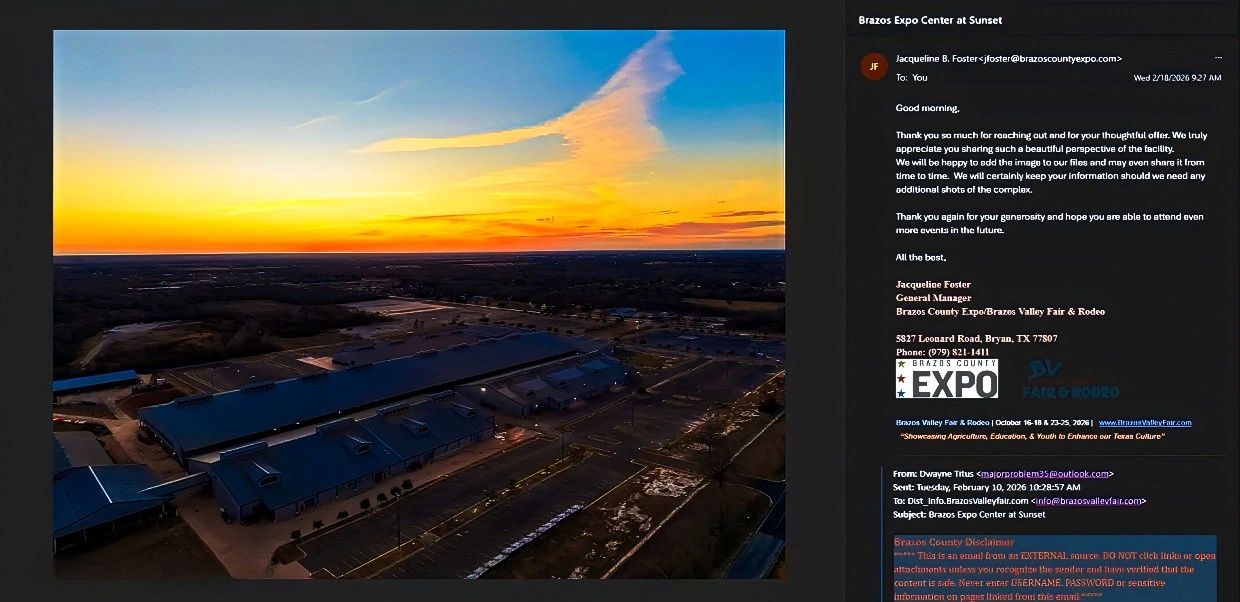1240x602 pixels.
Task: Open the more actions ellipsis menu
Action: click(1218, 57)
